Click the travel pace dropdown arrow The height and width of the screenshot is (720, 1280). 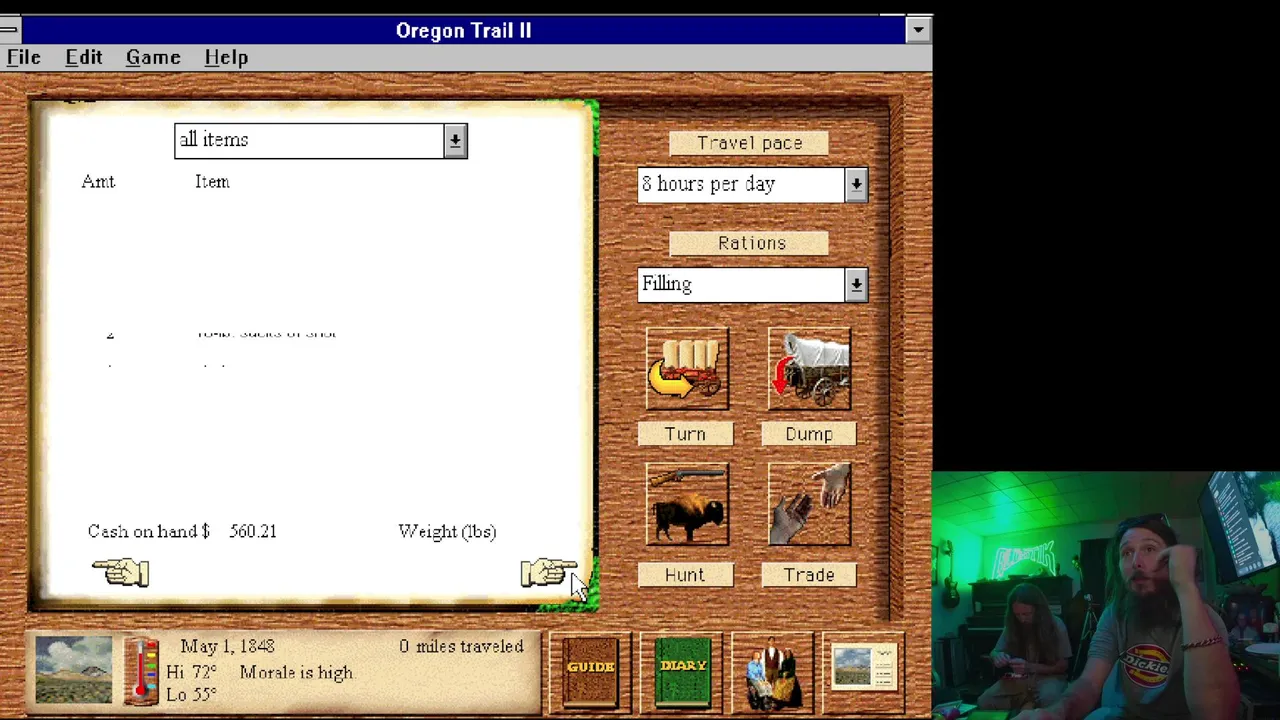point(856,185)
